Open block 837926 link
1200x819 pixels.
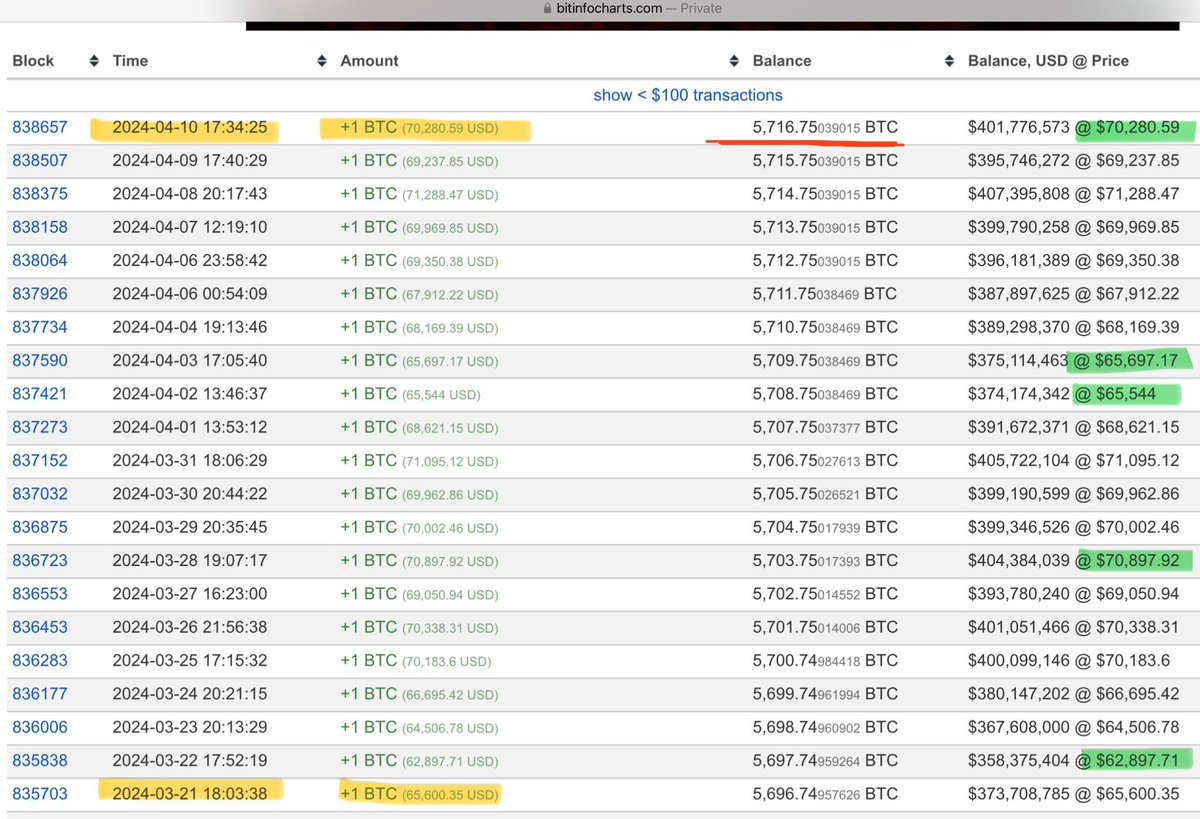pyautogui.click(x=40, y=294)
